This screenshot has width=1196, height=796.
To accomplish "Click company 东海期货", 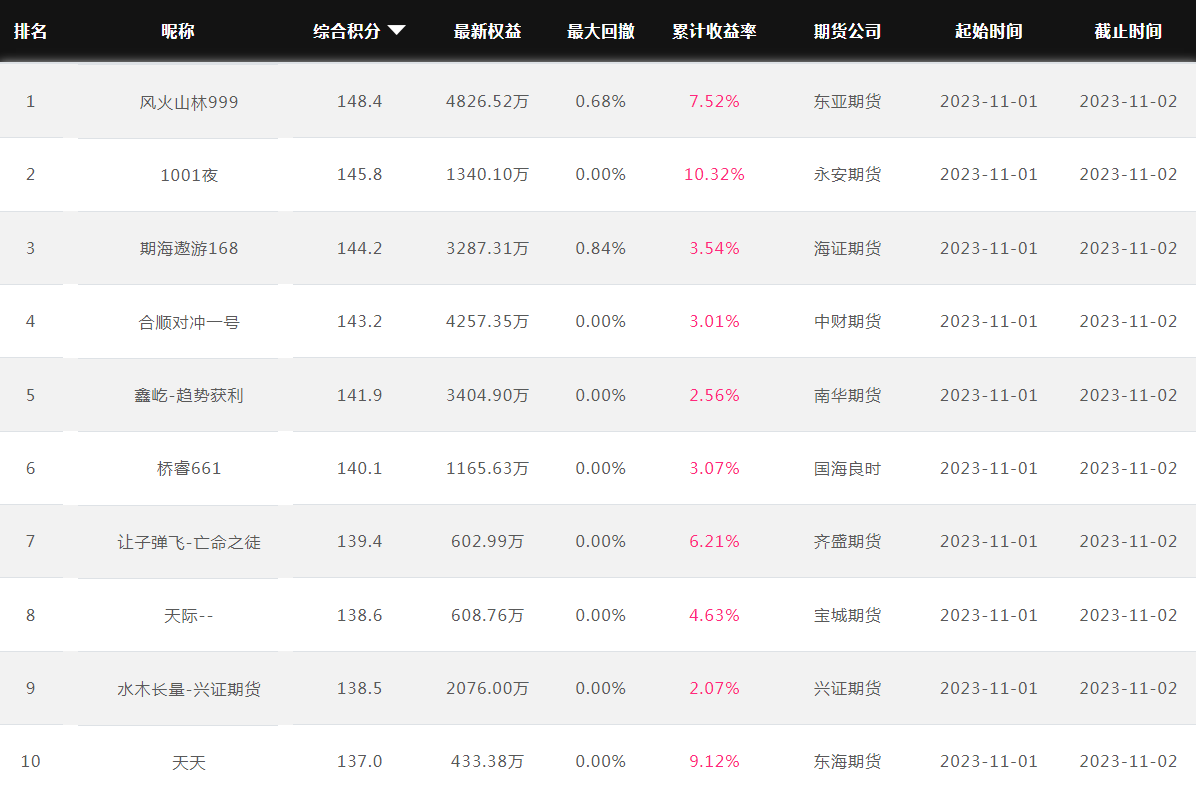I will click(x=847, y=762).
